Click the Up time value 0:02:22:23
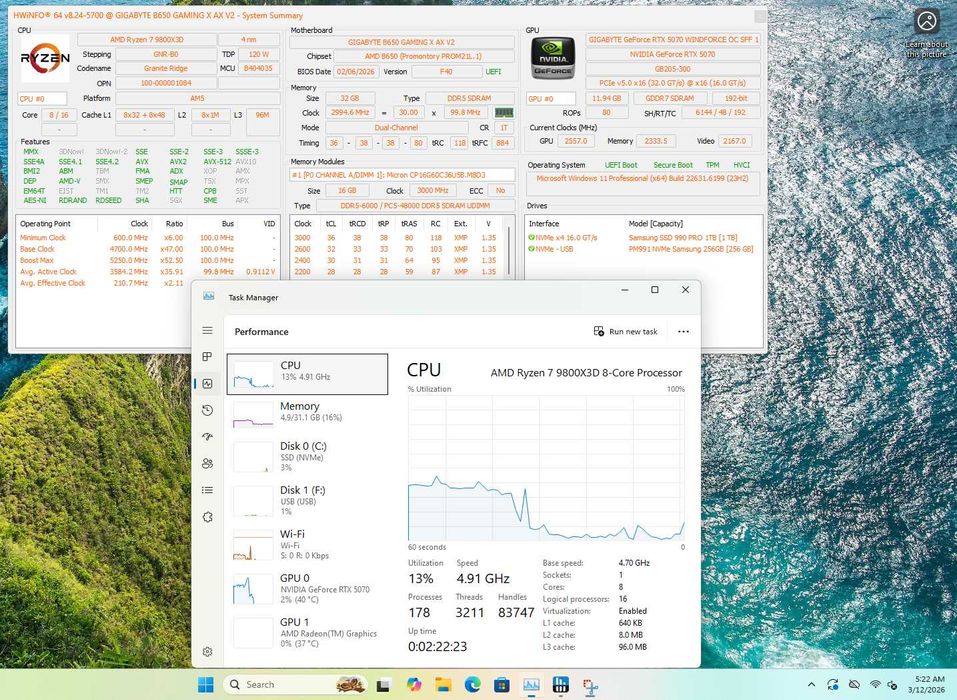Image resolution: width=957 pixels, height=700 pixels. click(437, 646)
